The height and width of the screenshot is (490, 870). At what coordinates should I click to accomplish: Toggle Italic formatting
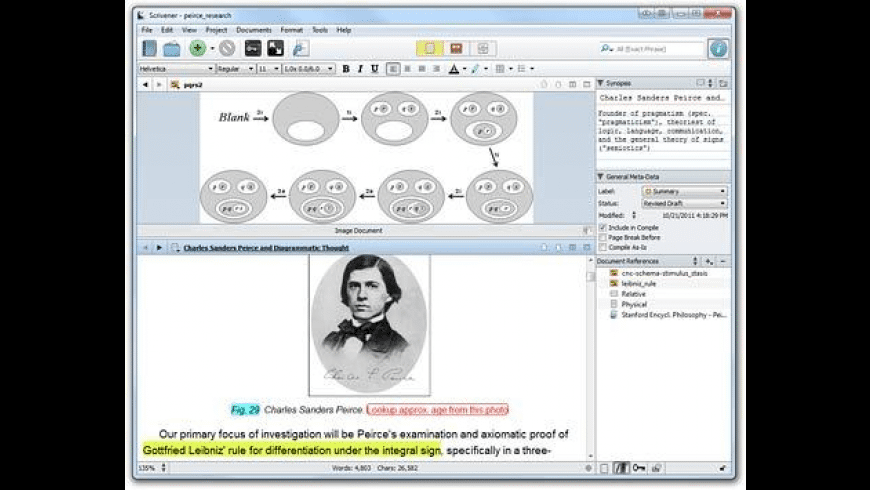(360, 69)
